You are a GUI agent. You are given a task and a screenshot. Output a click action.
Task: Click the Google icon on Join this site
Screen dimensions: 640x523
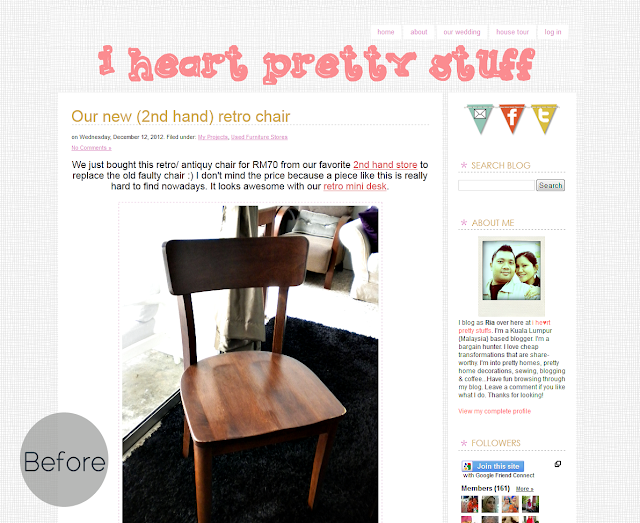point(467,466)
